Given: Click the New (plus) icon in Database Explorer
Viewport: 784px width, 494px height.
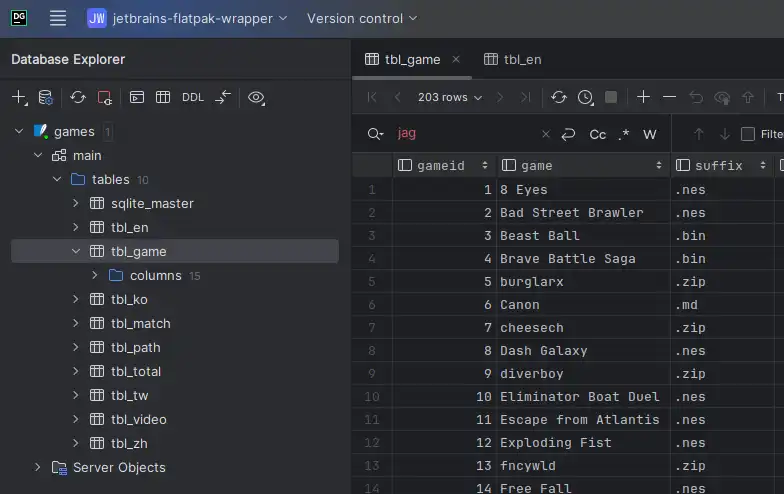Looking at the screenshot, I should (19, 98).
